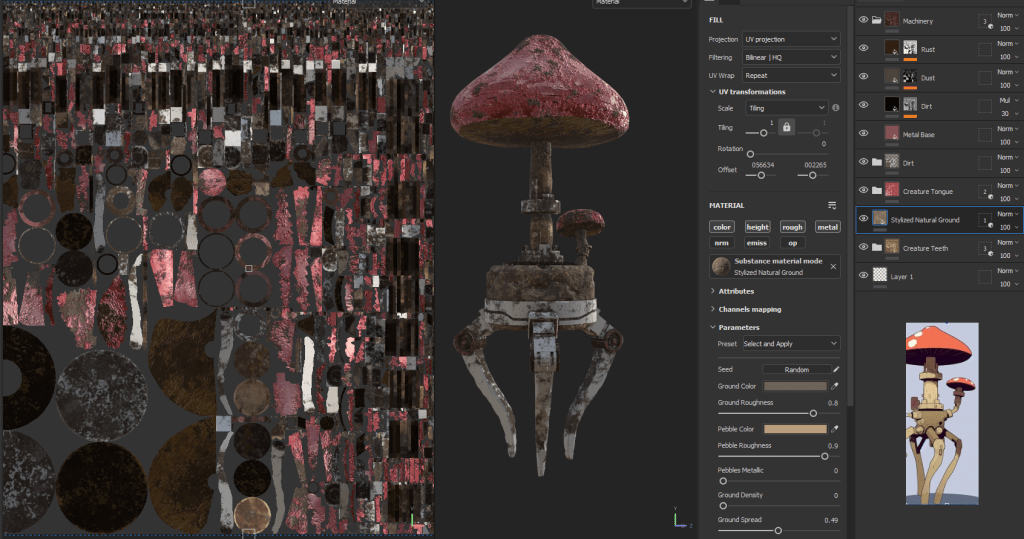Open the material settings menu icon
The height and width of the screenshot is (539, 1024).
(x=831, y=205)
